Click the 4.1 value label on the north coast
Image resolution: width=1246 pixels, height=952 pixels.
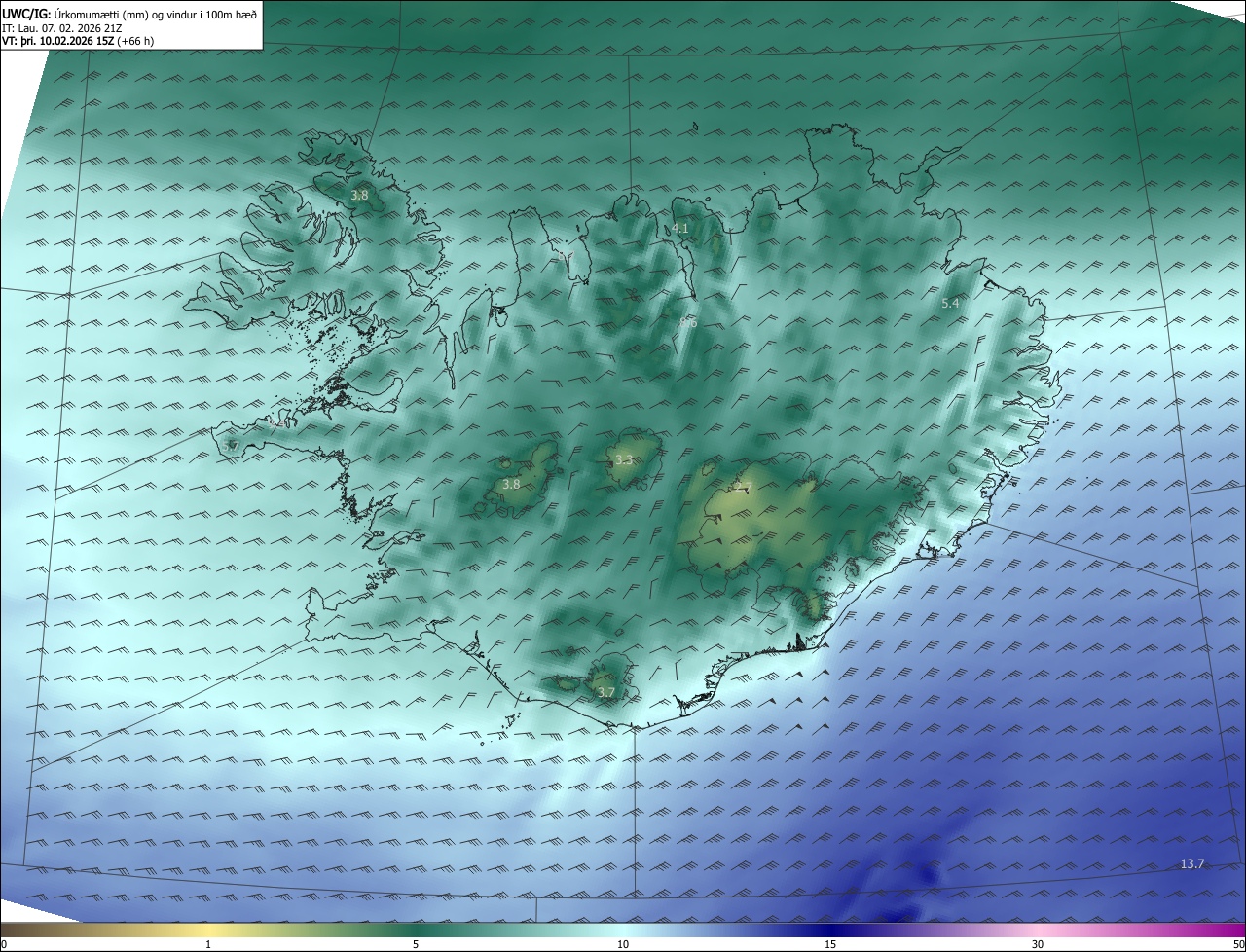pos(680,229)
